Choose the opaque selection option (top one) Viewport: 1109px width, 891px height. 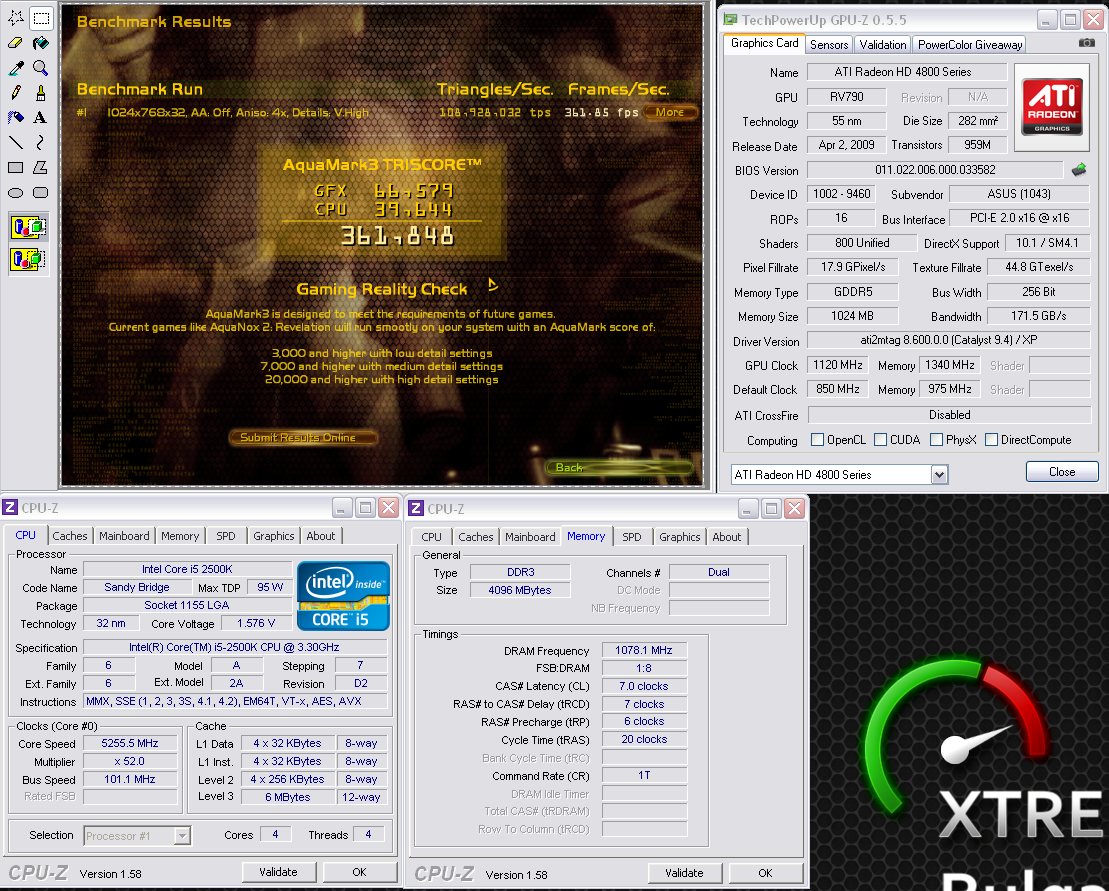point(29,228)
